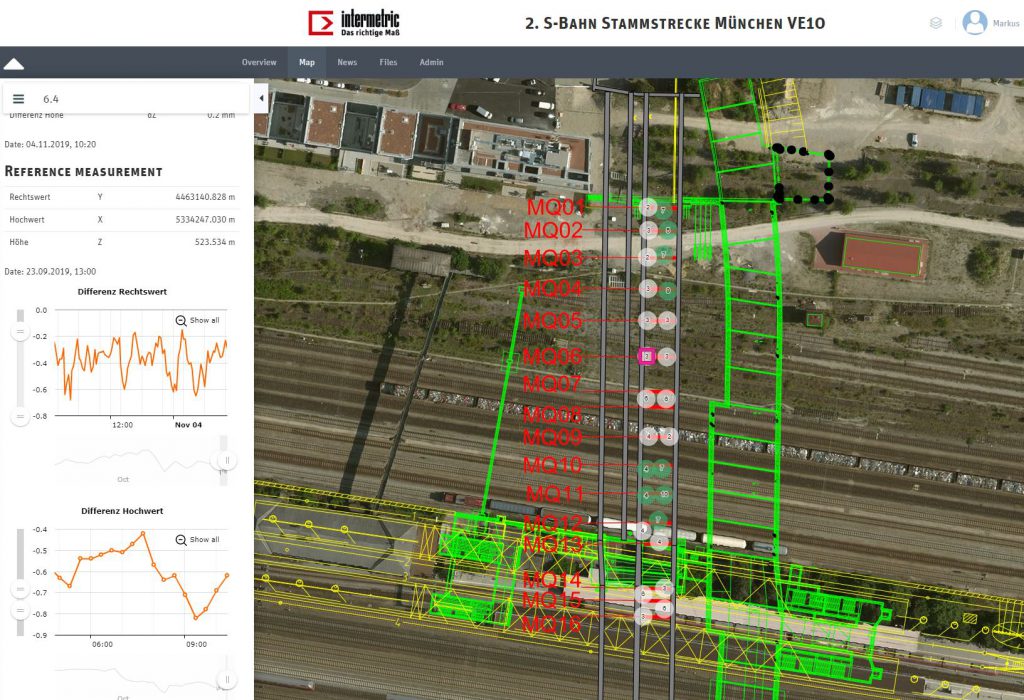
Task: Click the MQ03 label on the map
Action: 553,258
